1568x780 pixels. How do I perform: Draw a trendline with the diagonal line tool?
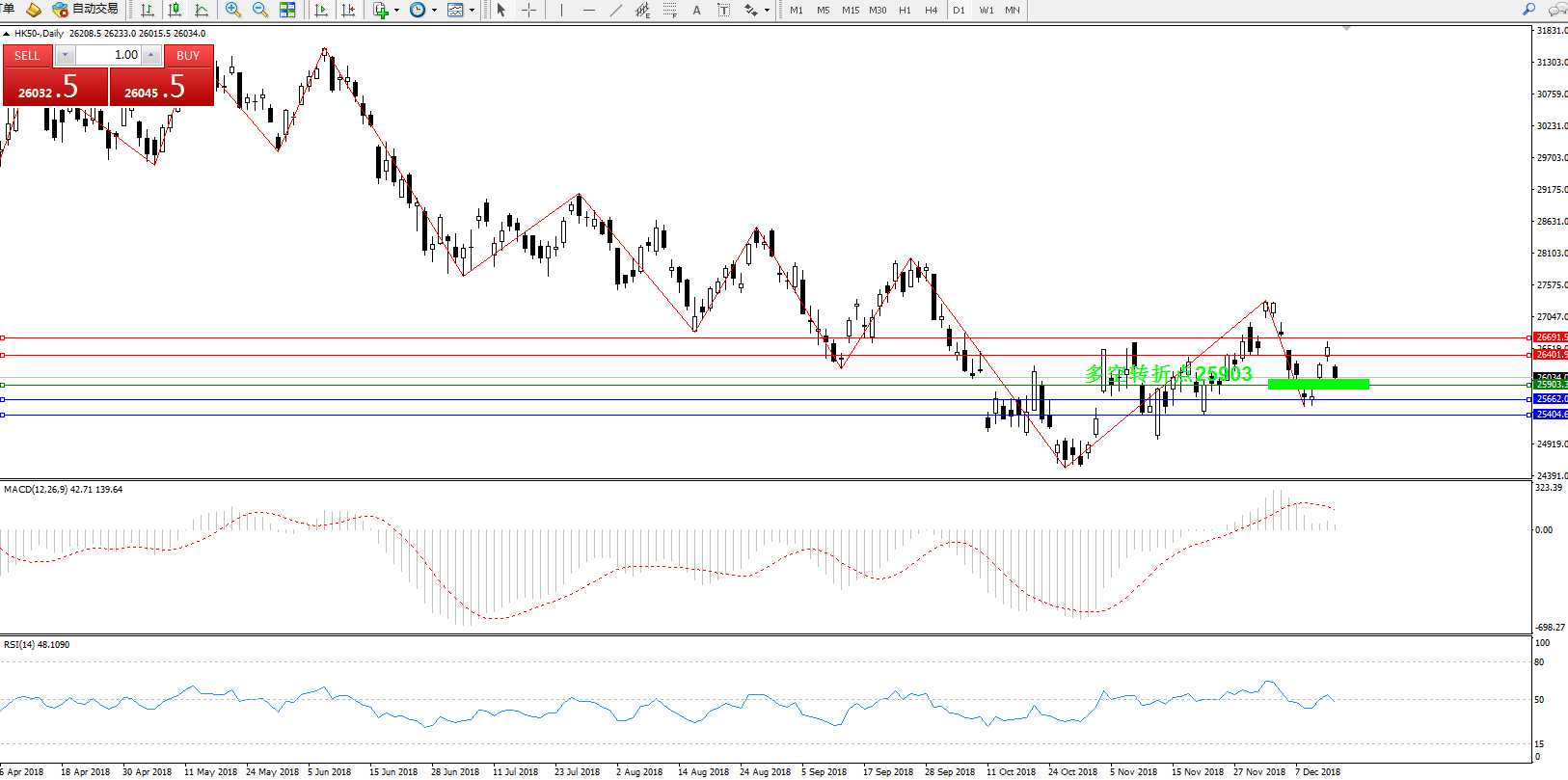click(616, 10)
